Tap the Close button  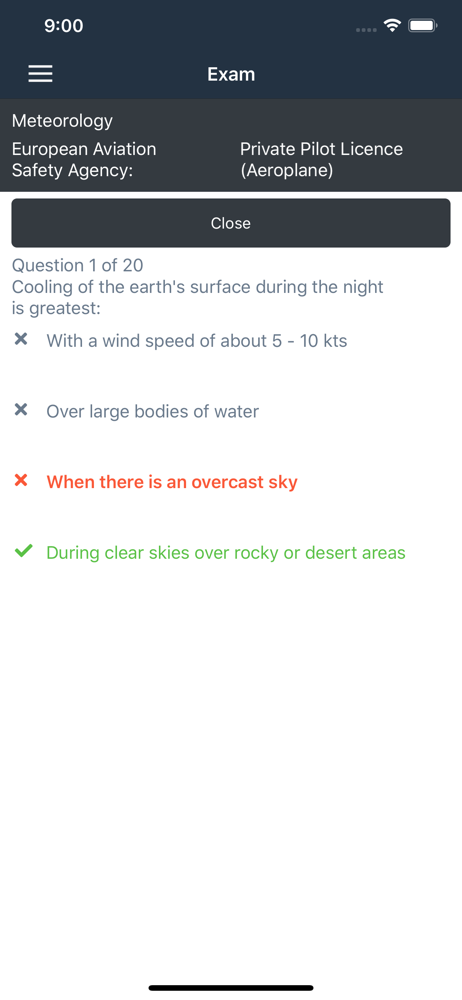(231, 223)
